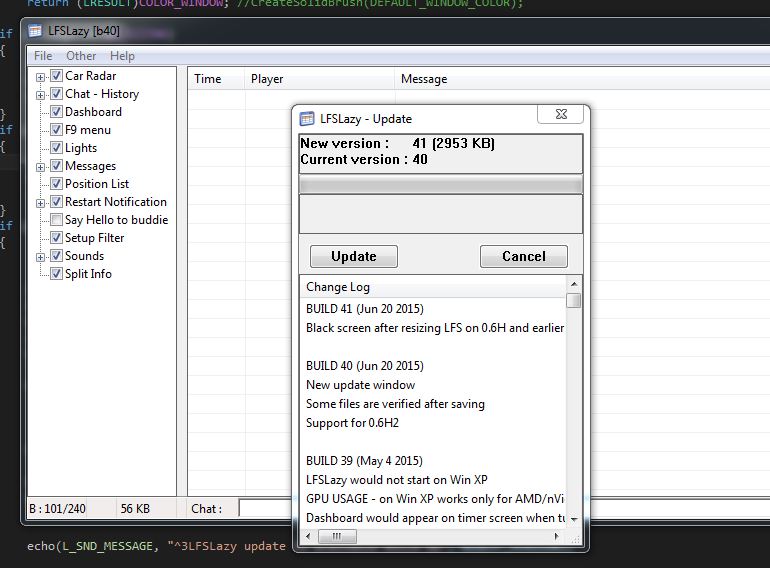
Task: Select the Setup Filter tree item label
Action: (x=94, y=238)
